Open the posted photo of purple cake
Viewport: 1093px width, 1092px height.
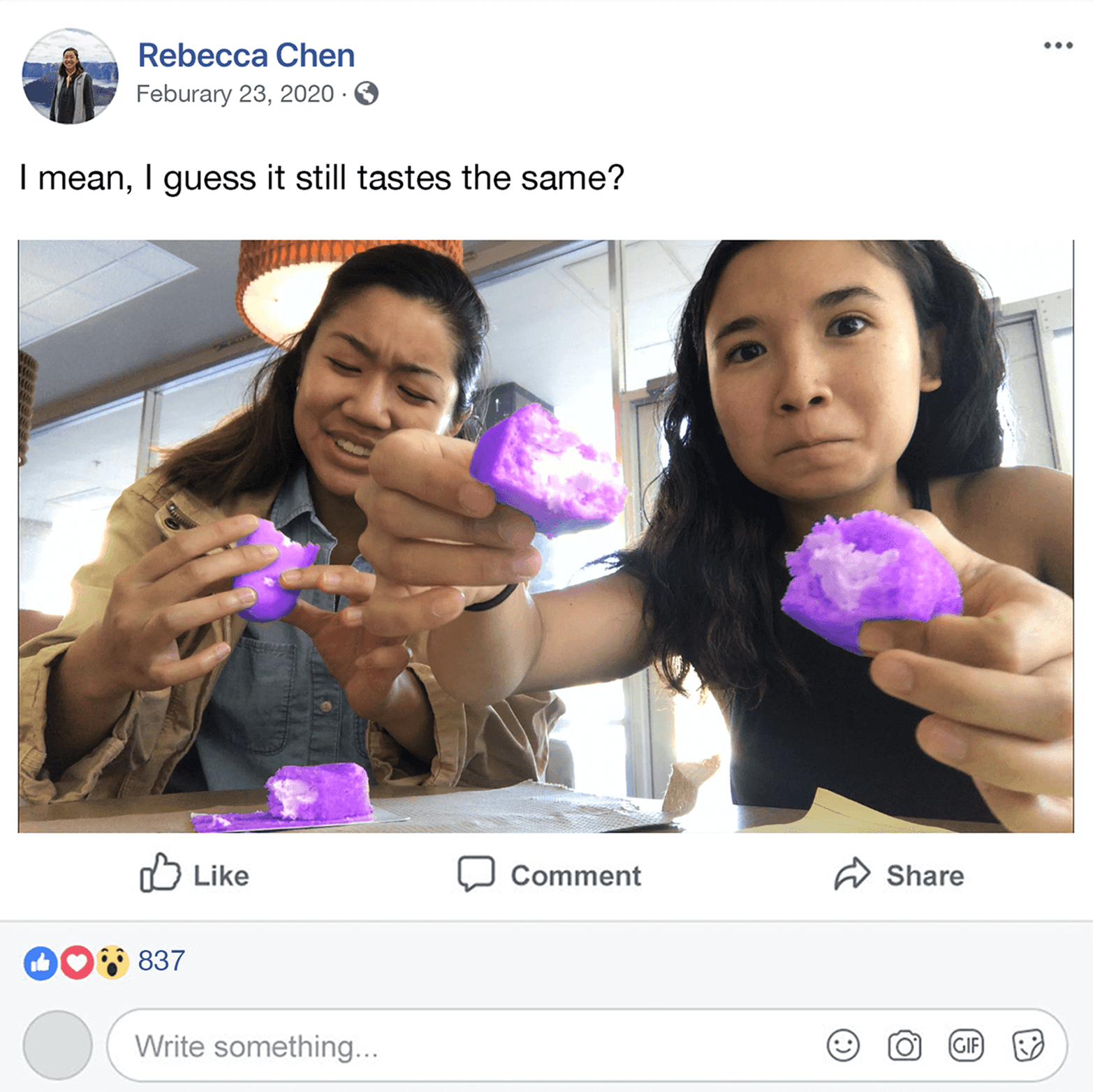[x=545, y=536]
